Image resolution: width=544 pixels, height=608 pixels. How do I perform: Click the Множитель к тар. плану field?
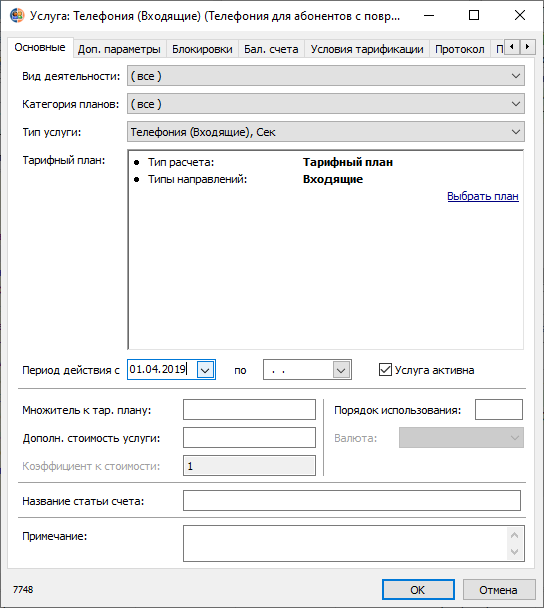(249, 410)
